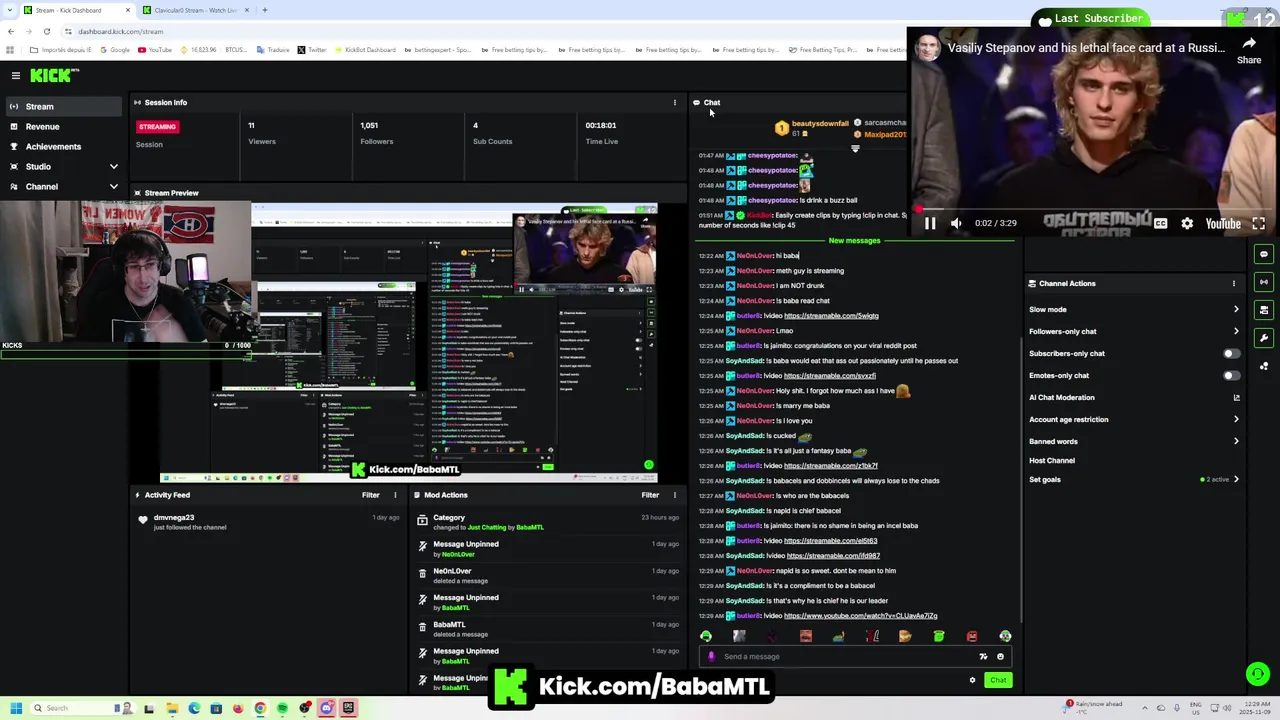
Task: Toggle YouTube closed captions
Action: click(1160, 224)
